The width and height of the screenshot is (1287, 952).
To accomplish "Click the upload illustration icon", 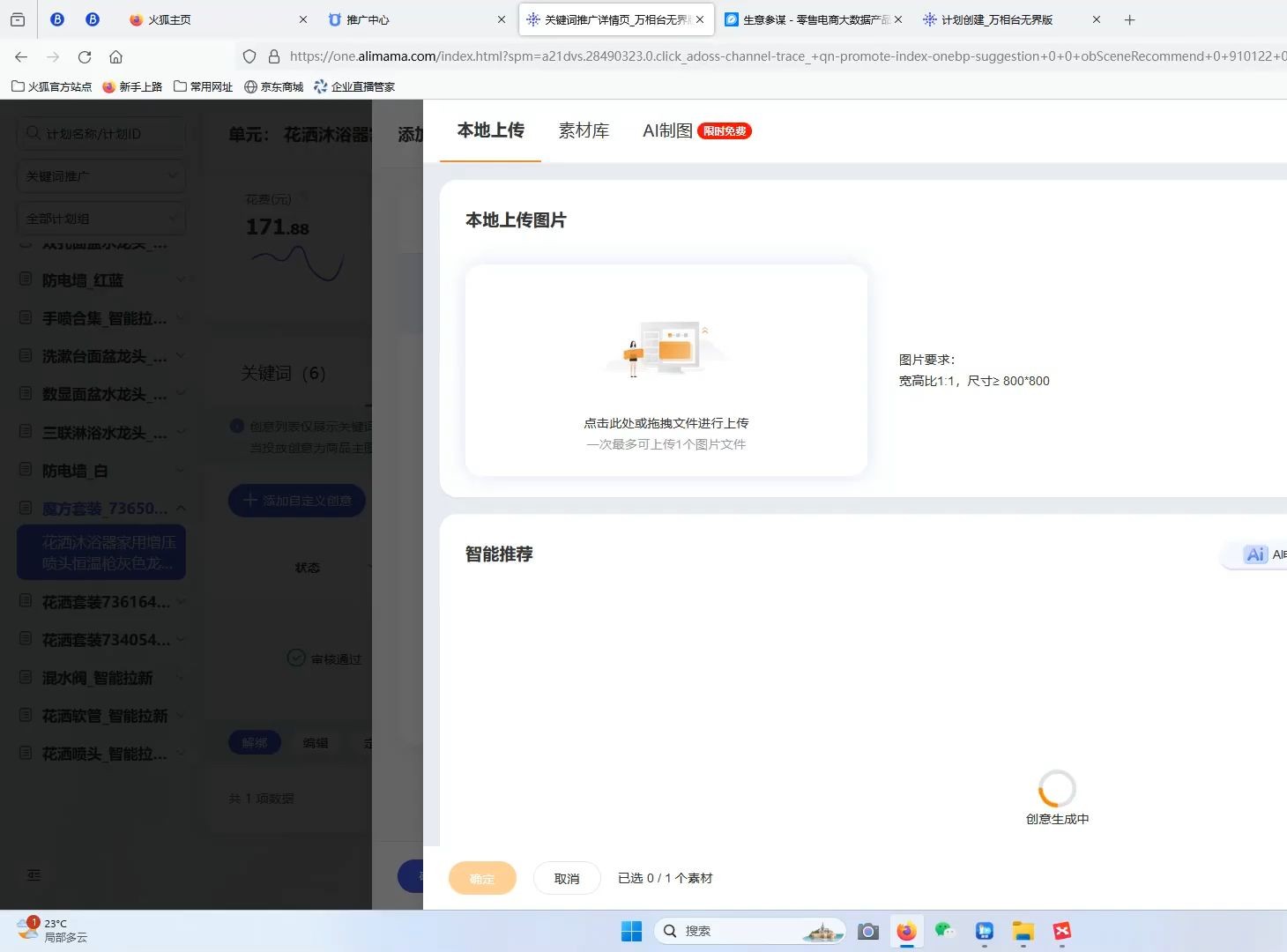I will (667, 349).
